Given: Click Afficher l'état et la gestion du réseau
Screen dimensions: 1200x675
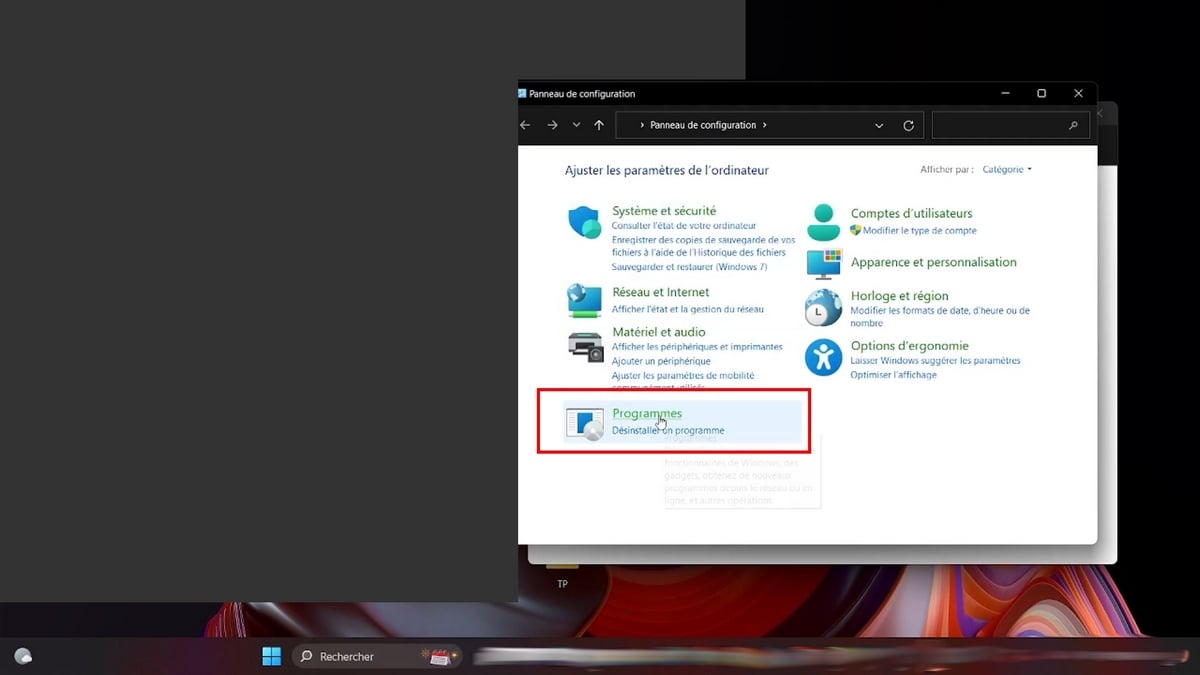Looking at the screenshot, I should tap(687, 310).
